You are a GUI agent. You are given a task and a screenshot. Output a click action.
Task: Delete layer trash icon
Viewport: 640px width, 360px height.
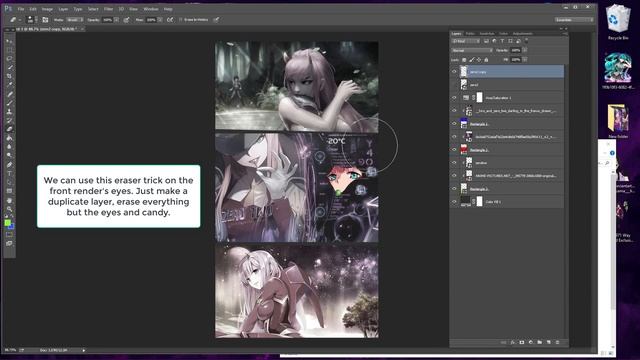pyautogui.click(x=558, y=342)
